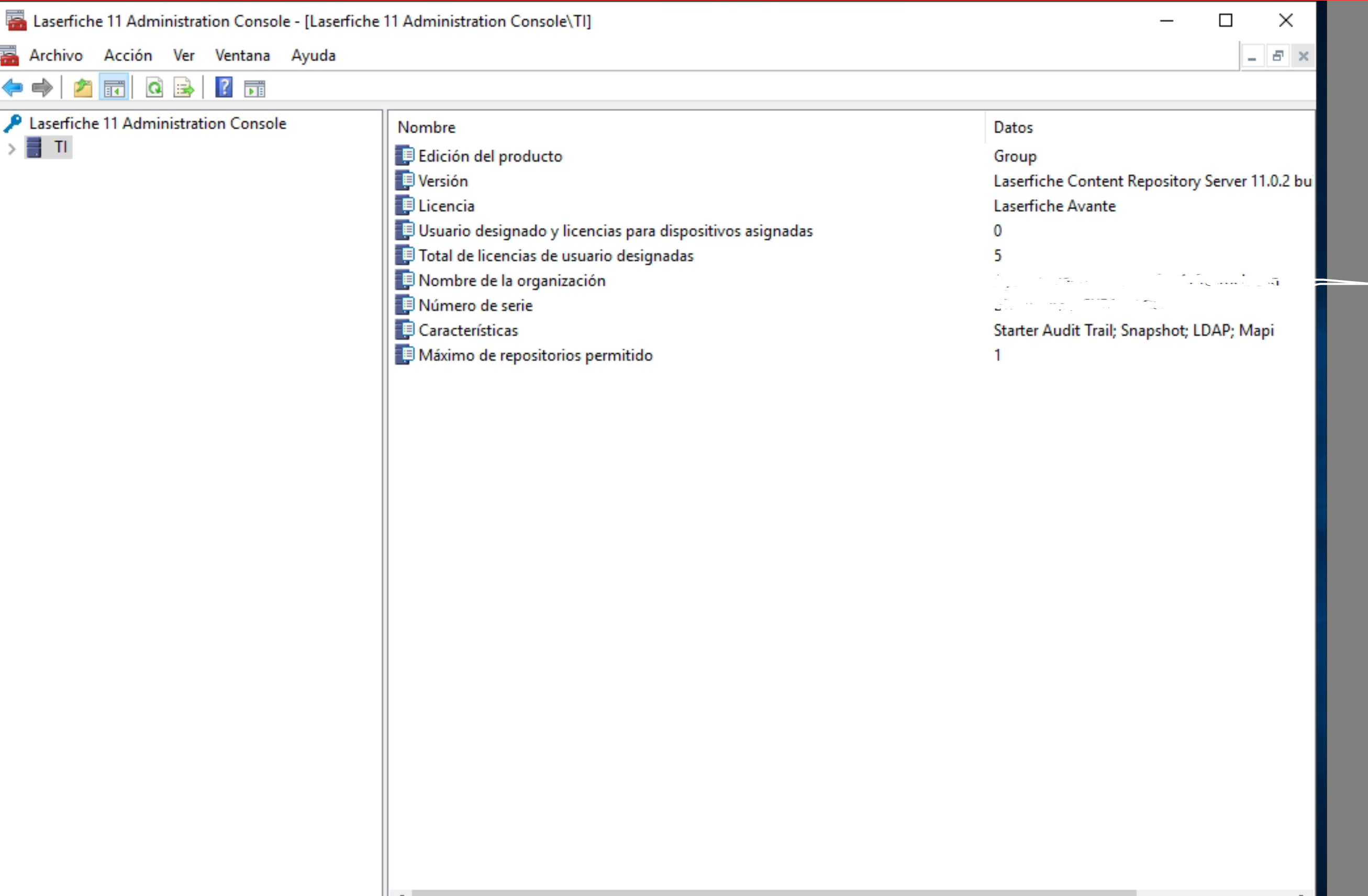Restore the inner MDI child window

[1277, 57]
